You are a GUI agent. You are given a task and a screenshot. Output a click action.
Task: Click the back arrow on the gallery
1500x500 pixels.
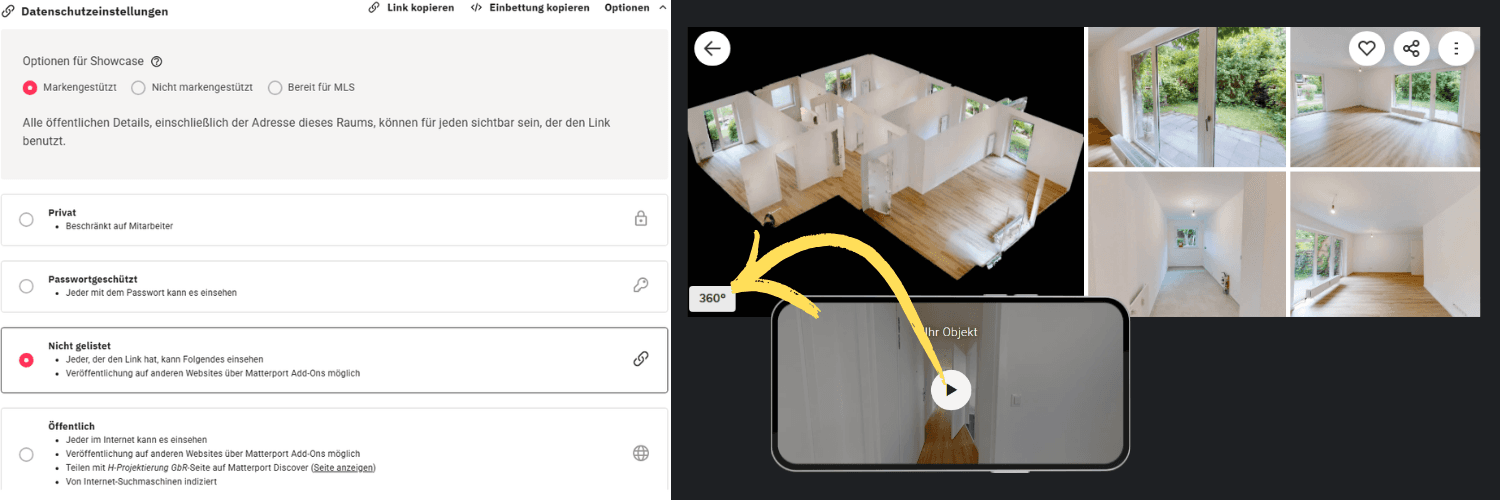click(712, 48)
